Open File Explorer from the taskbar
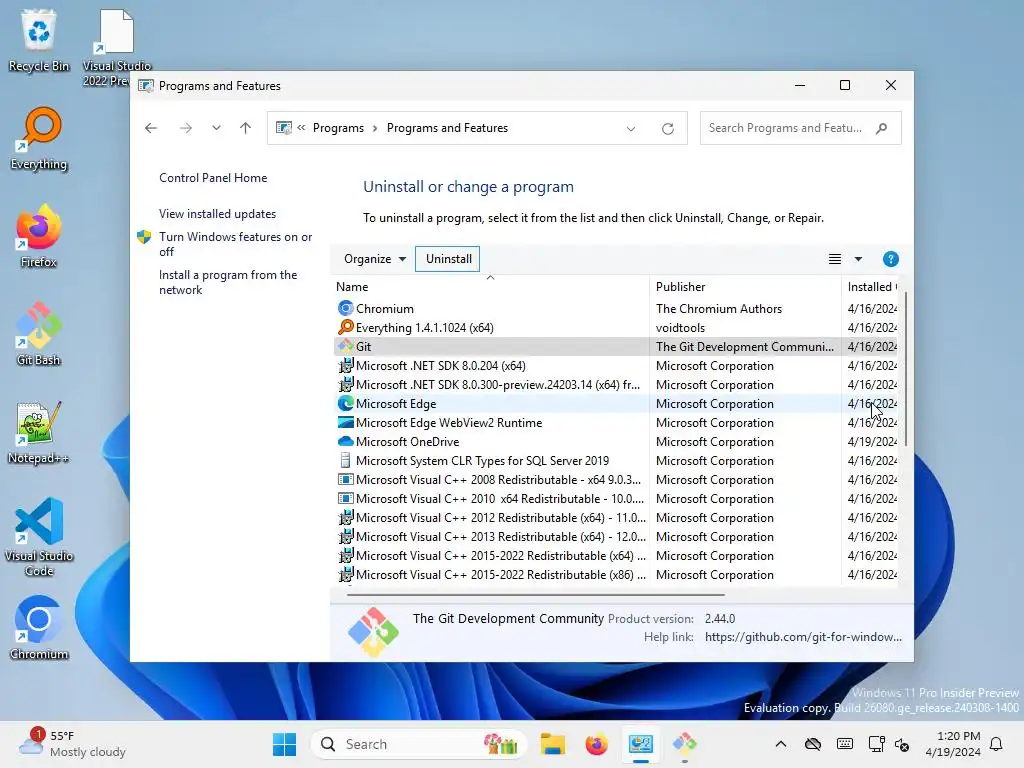The height and width of the screenshot is (768, 1024). coord(552,744)
